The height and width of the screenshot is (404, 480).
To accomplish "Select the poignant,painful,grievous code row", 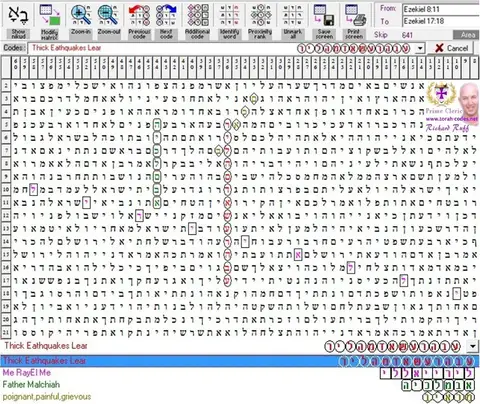I will pyautogui.click(x=240, y=397).
